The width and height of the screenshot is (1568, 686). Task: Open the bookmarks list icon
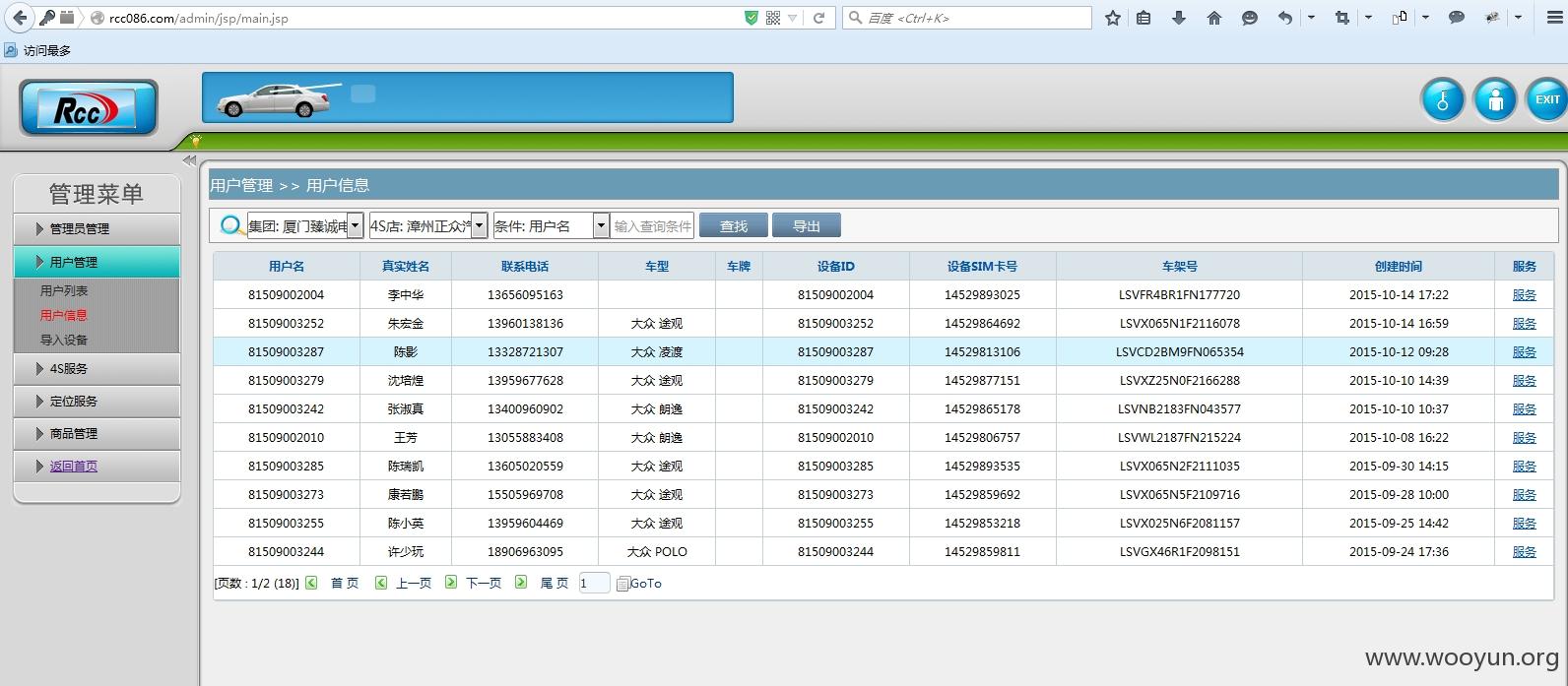click(1143, 18)
